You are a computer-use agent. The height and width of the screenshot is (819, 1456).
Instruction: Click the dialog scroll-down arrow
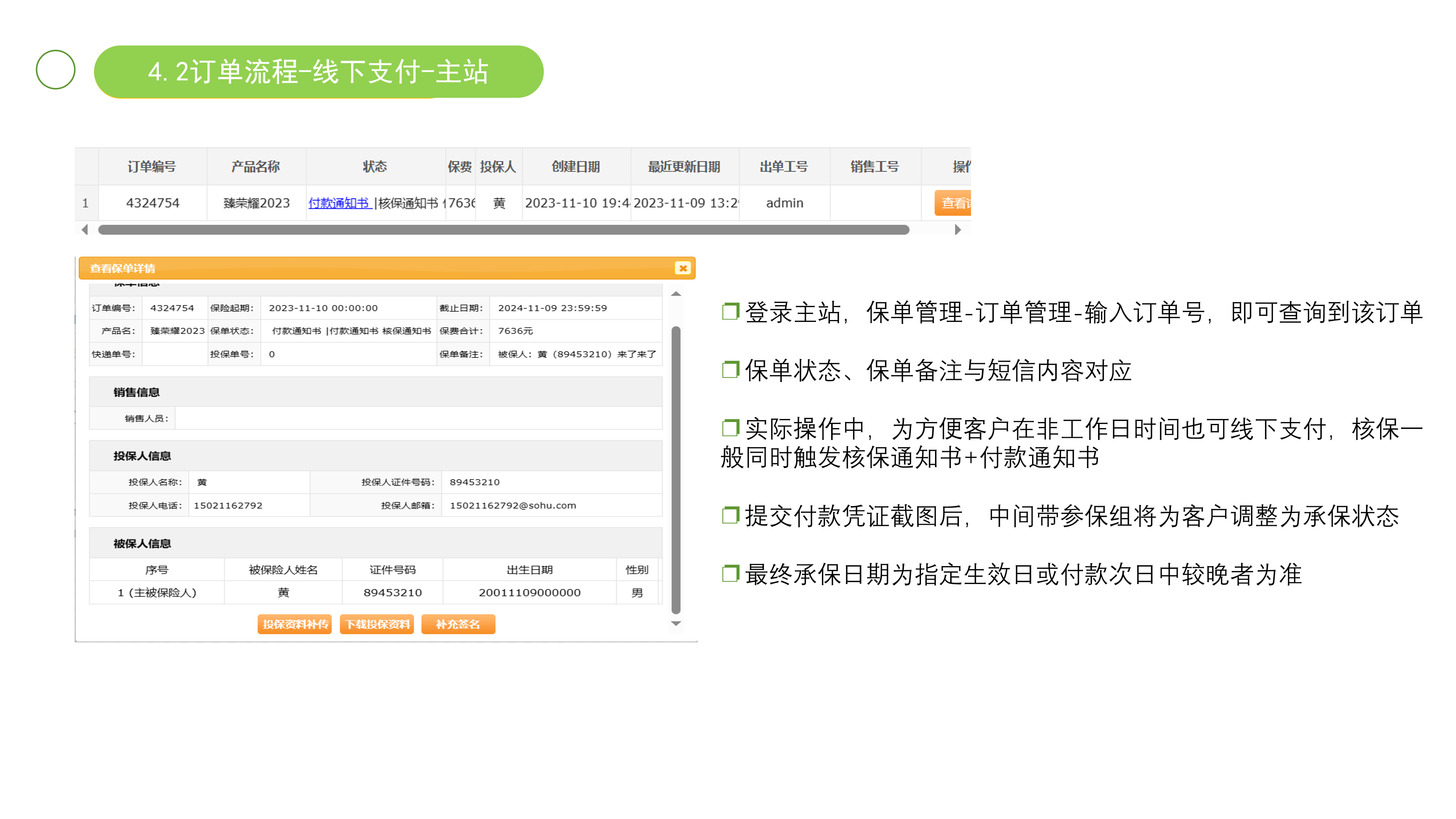click(675, 623)
